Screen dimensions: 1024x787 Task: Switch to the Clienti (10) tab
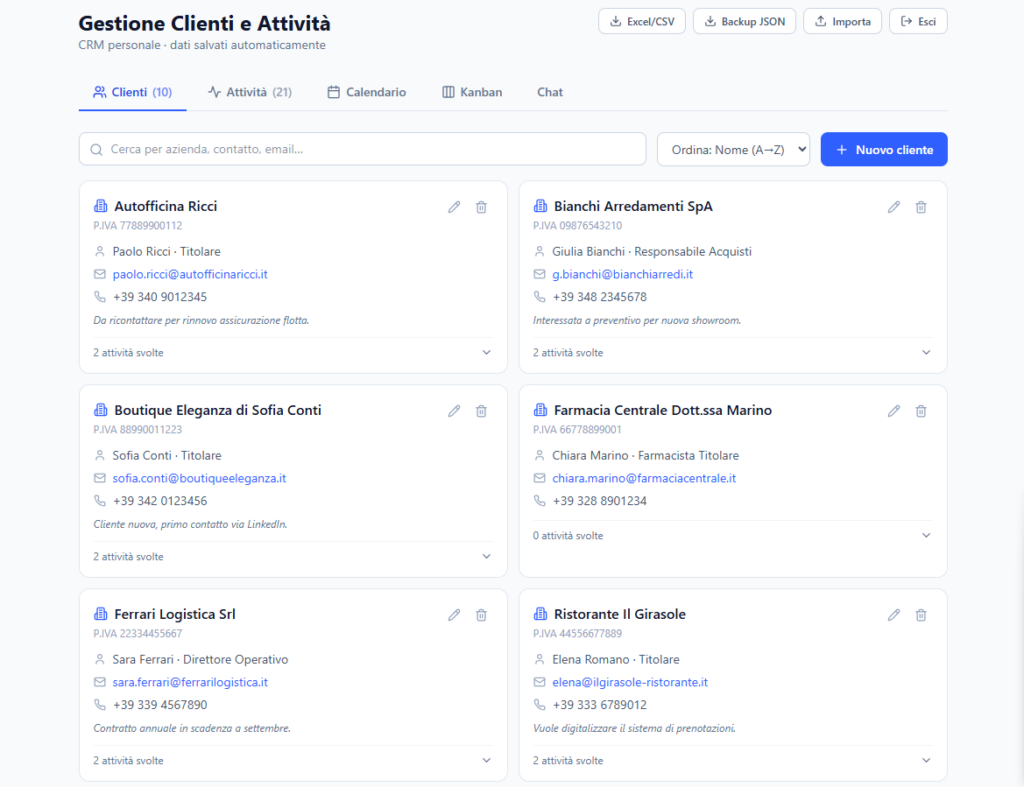[x=133, y=92]
